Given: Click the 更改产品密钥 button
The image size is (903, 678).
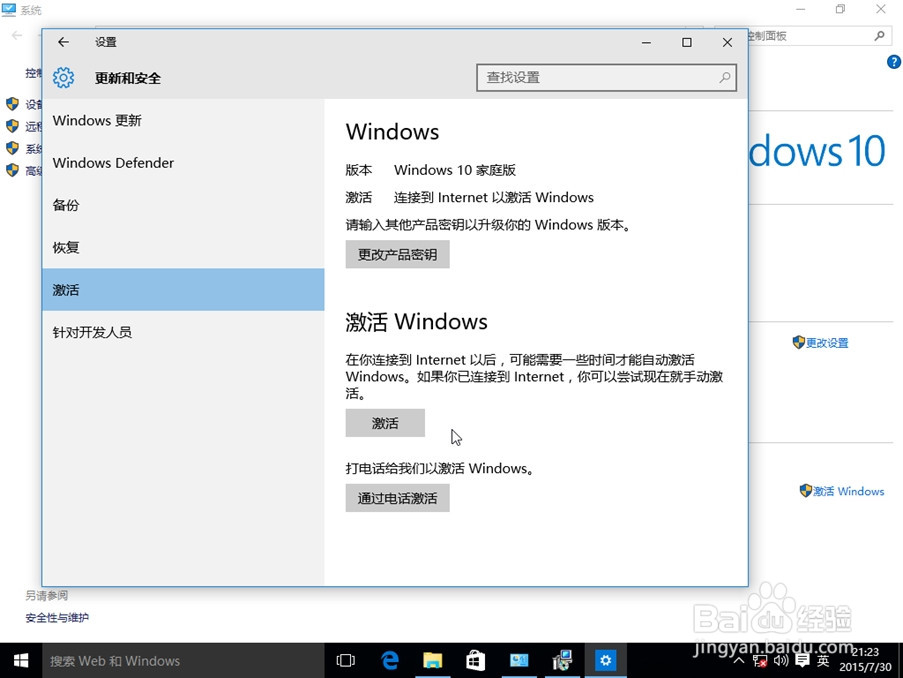Looking at the screenshot, I should tap(397, 255).
